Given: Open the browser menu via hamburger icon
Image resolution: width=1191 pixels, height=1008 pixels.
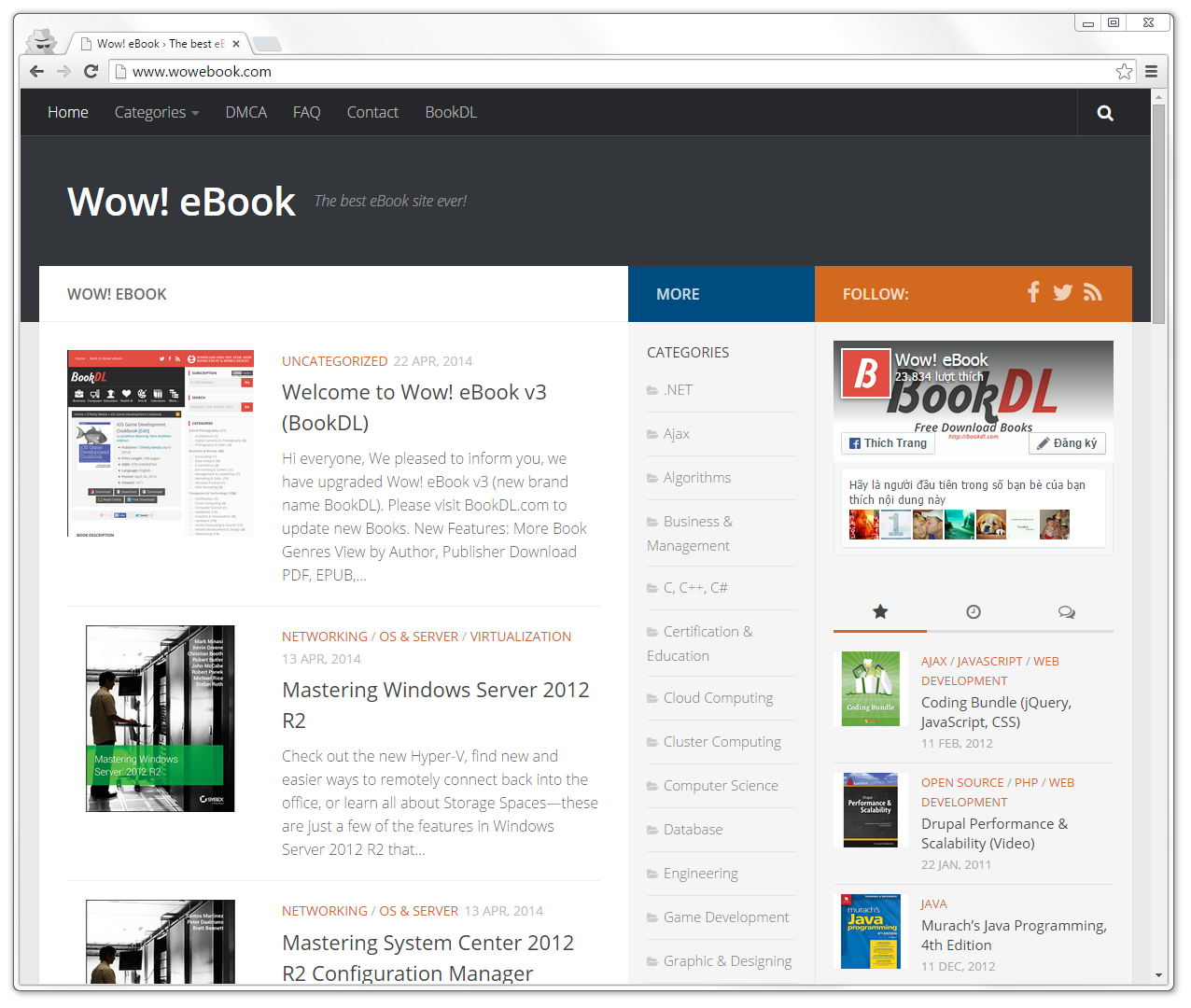Looking at the screenshot, I should [x=1151, y=71].
